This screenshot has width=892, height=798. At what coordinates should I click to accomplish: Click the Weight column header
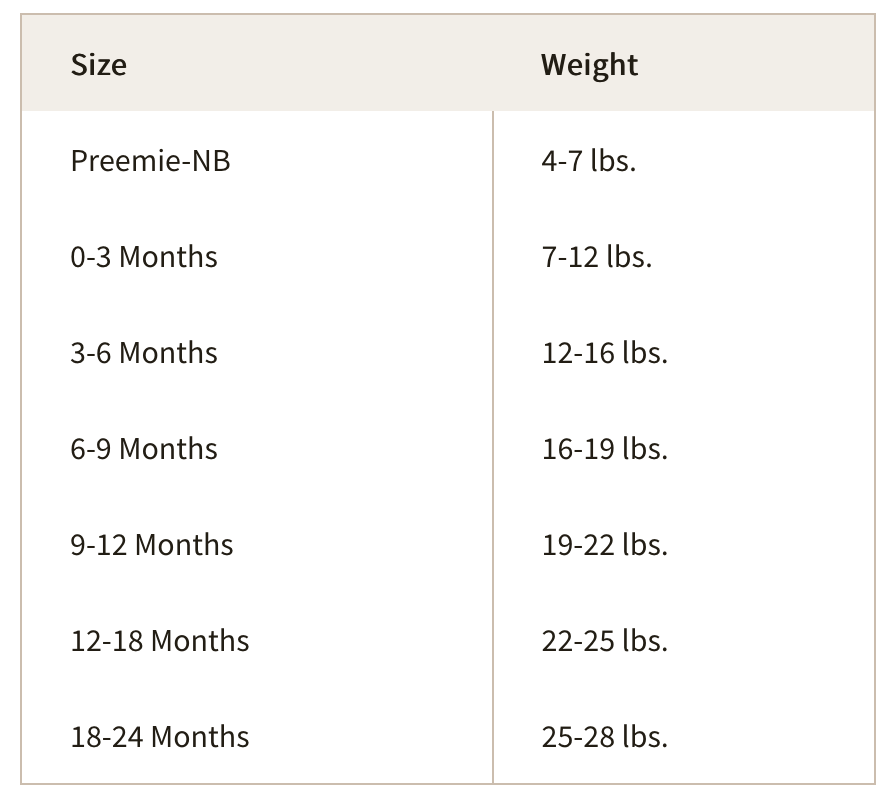tap(684, 63)
